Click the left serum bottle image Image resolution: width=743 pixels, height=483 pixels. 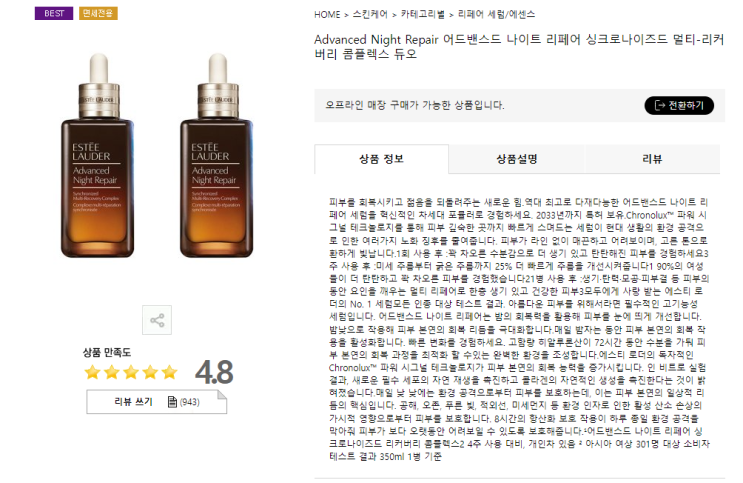pos(98,155)
